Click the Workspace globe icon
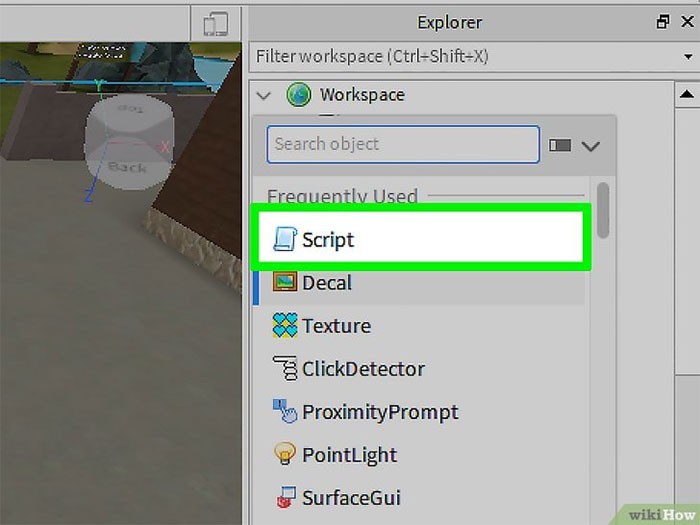Image resolution: width=700 pixels, height=525 pixels. 299,95
